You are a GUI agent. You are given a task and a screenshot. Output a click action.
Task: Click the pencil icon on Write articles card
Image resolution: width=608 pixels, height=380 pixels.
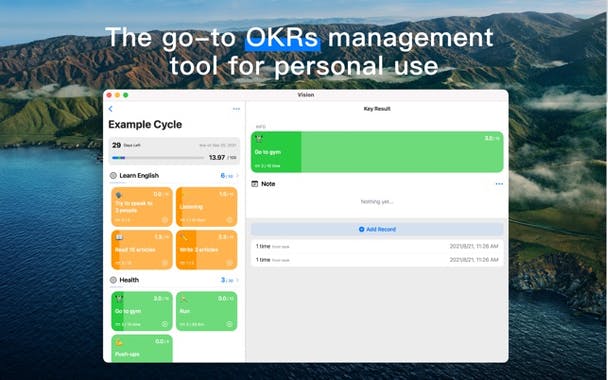point(183,237)
